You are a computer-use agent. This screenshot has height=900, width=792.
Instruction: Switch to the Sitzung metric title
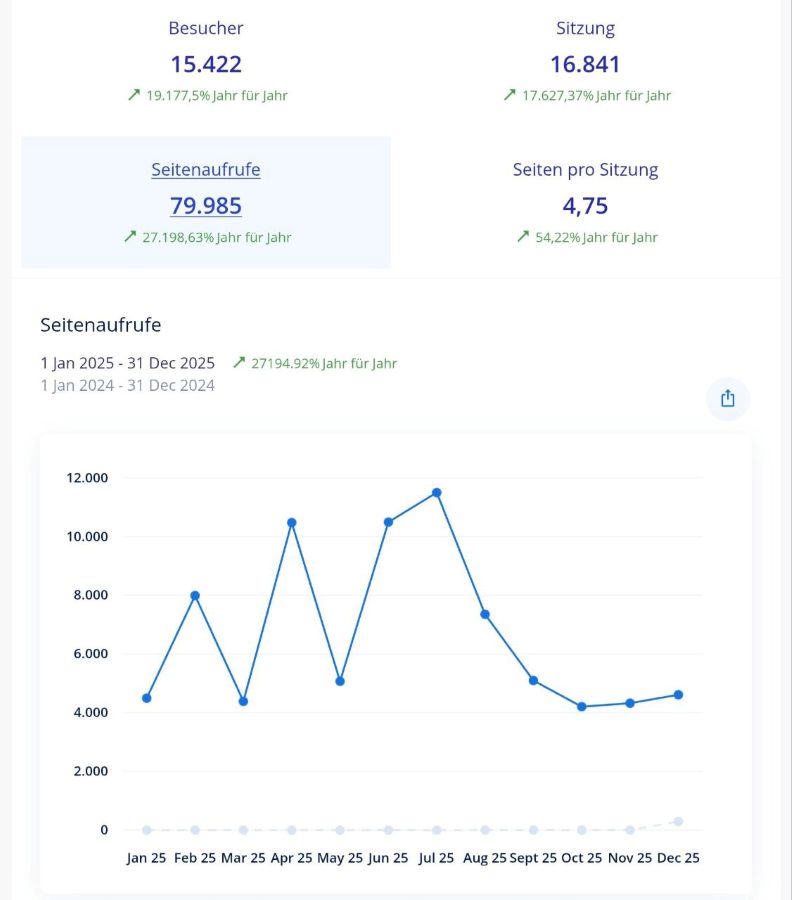pos(585,28)
